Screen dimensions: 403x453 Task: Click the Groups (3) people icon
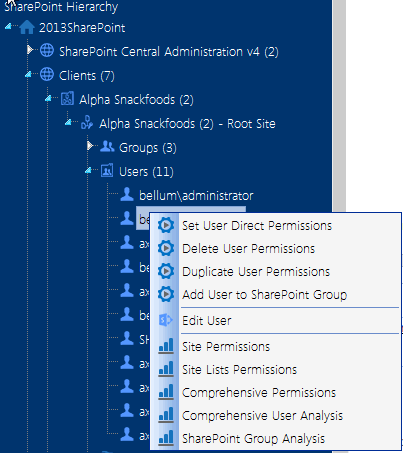(107, 146)
